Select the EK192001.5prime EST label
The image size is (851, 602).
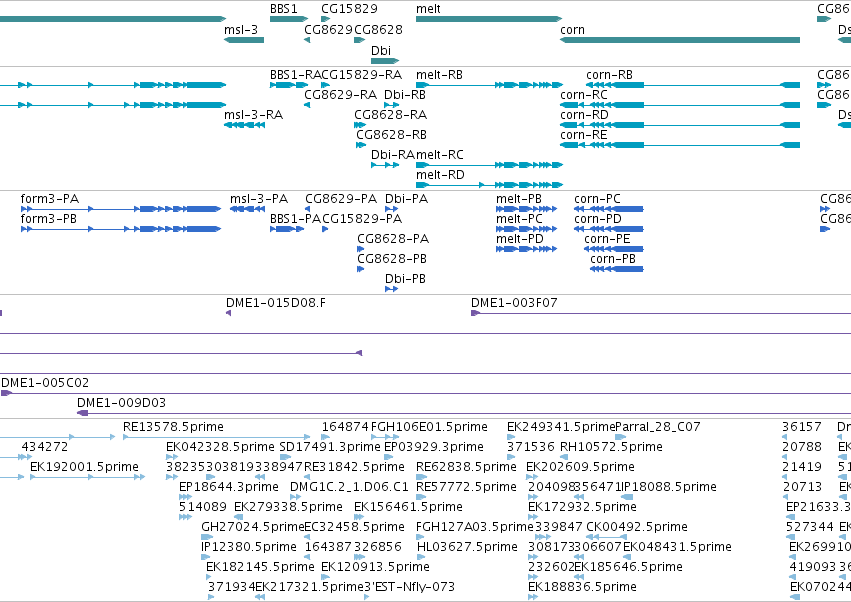point(84,467)
